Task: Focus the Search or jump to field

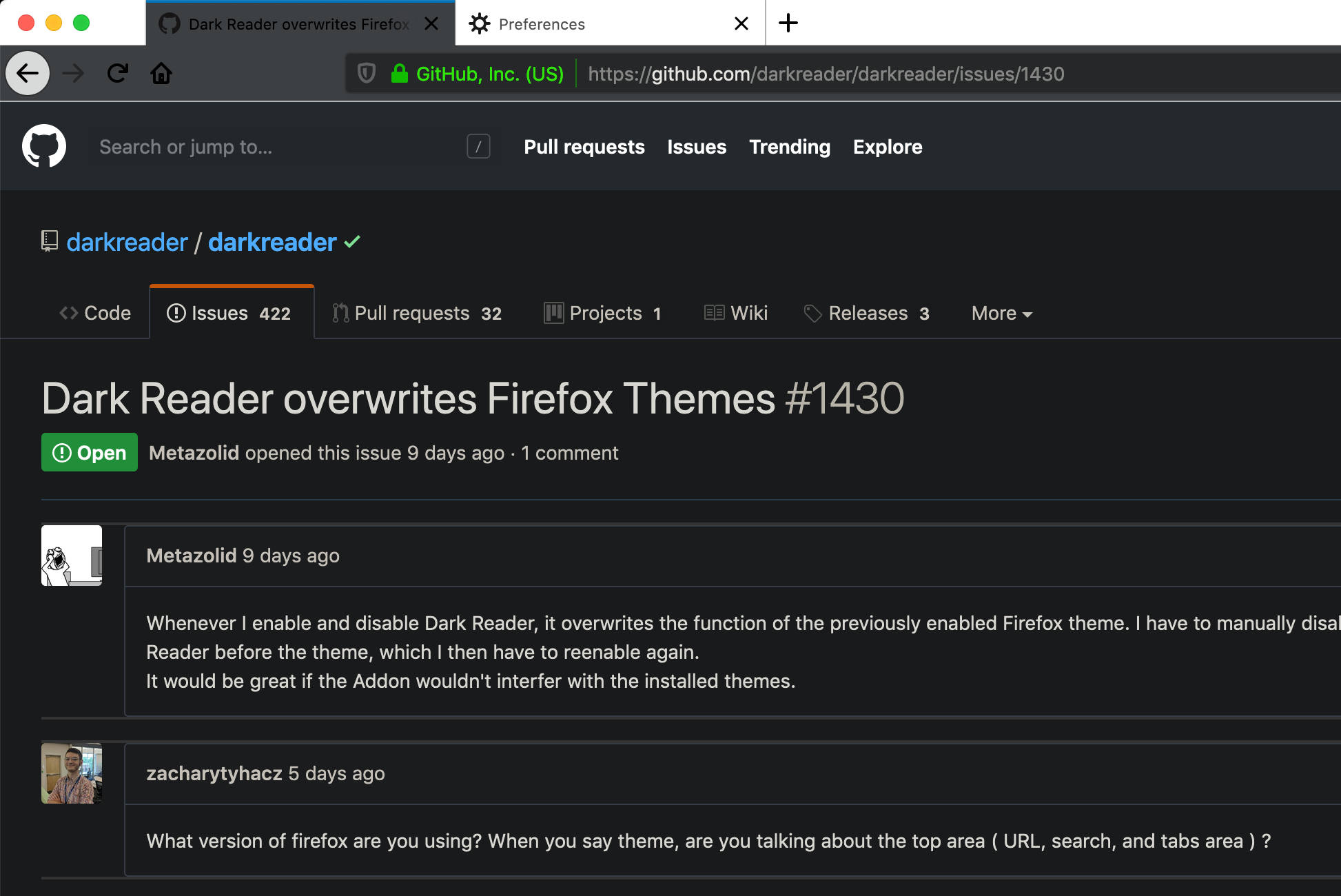Action: [276, 147]
